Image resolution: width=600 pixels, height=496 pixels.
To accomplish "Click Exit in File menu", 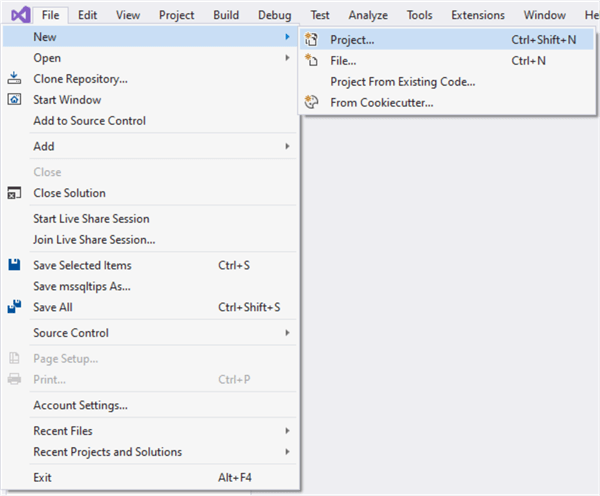I will [x=42, y=478].
